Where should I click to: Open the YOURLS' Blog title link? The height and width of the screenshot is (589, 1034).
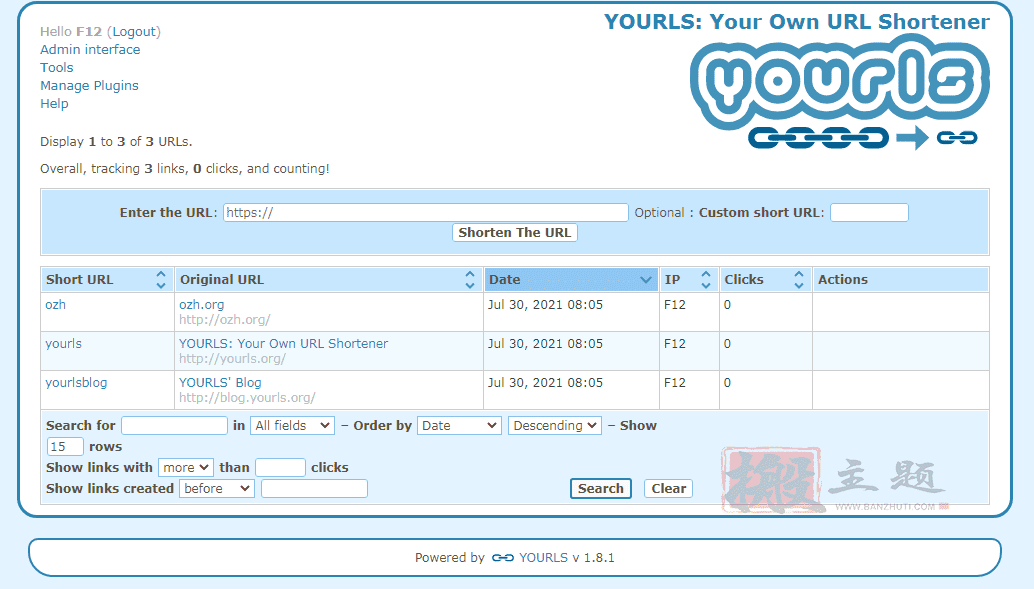(x=220, y=383)
